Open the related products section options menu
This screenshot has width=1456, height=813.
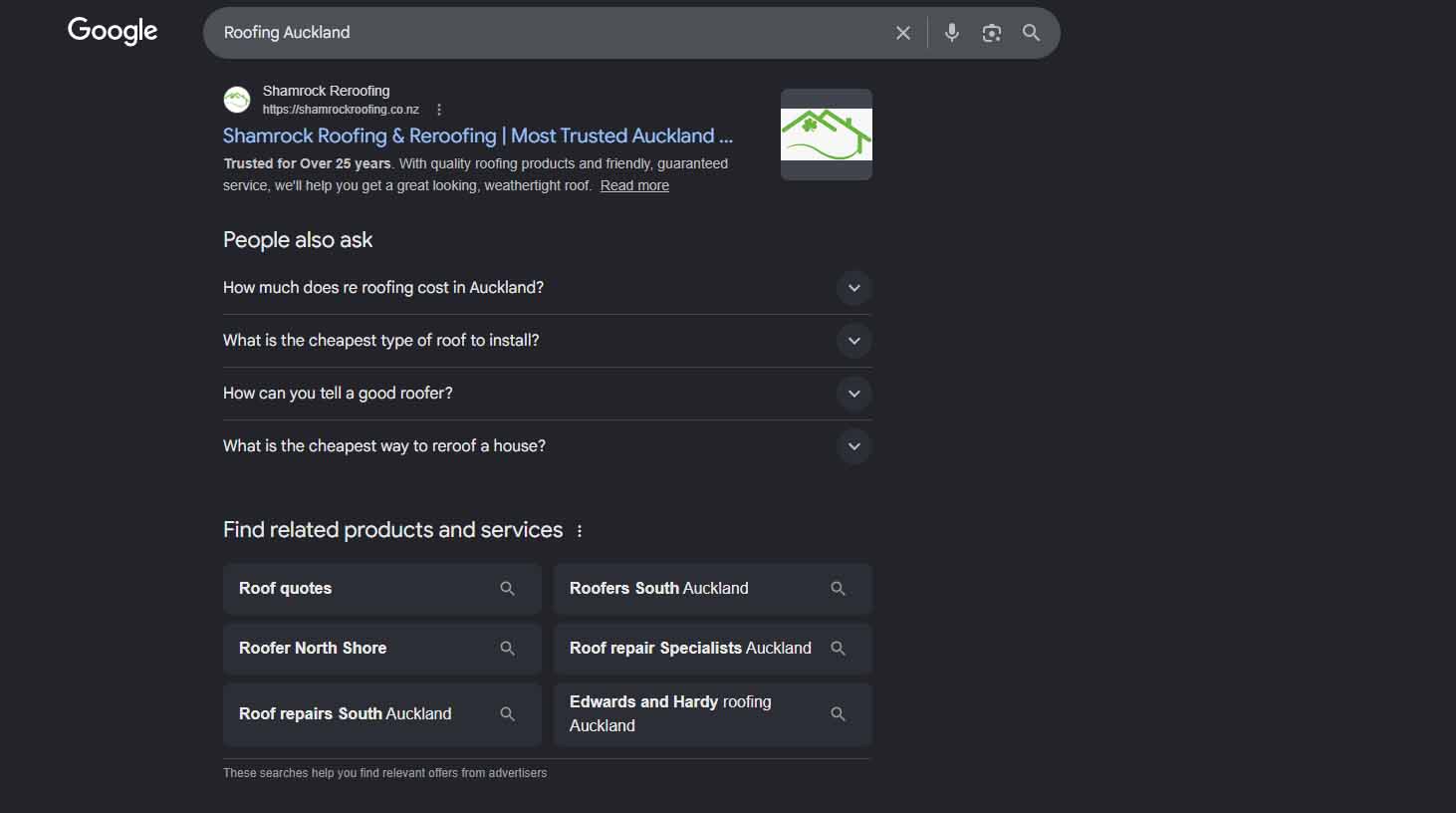click(580, 531)
